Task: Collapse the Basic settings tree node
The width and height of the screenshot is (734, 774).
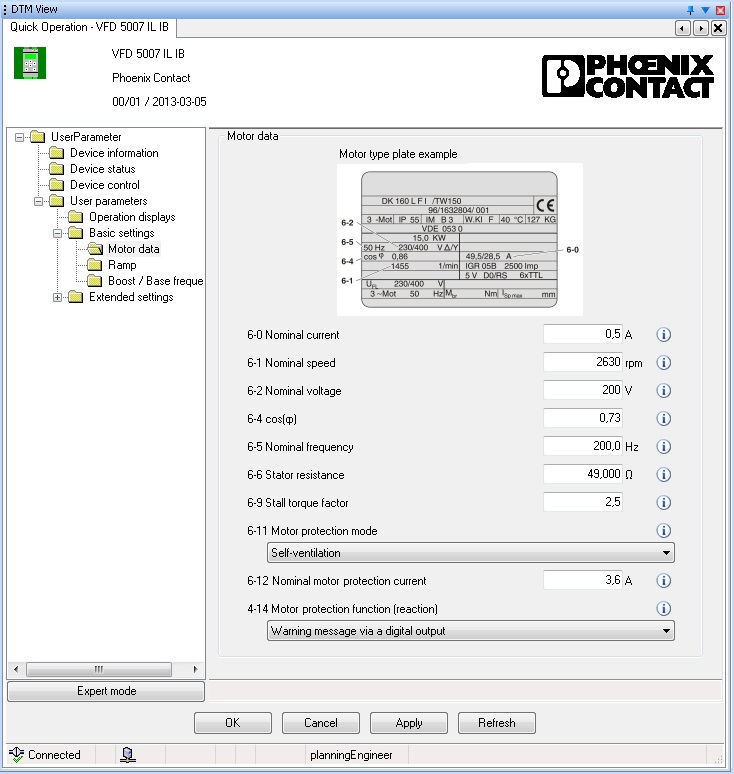Action: pyautogui.click(x=58, y=233)
